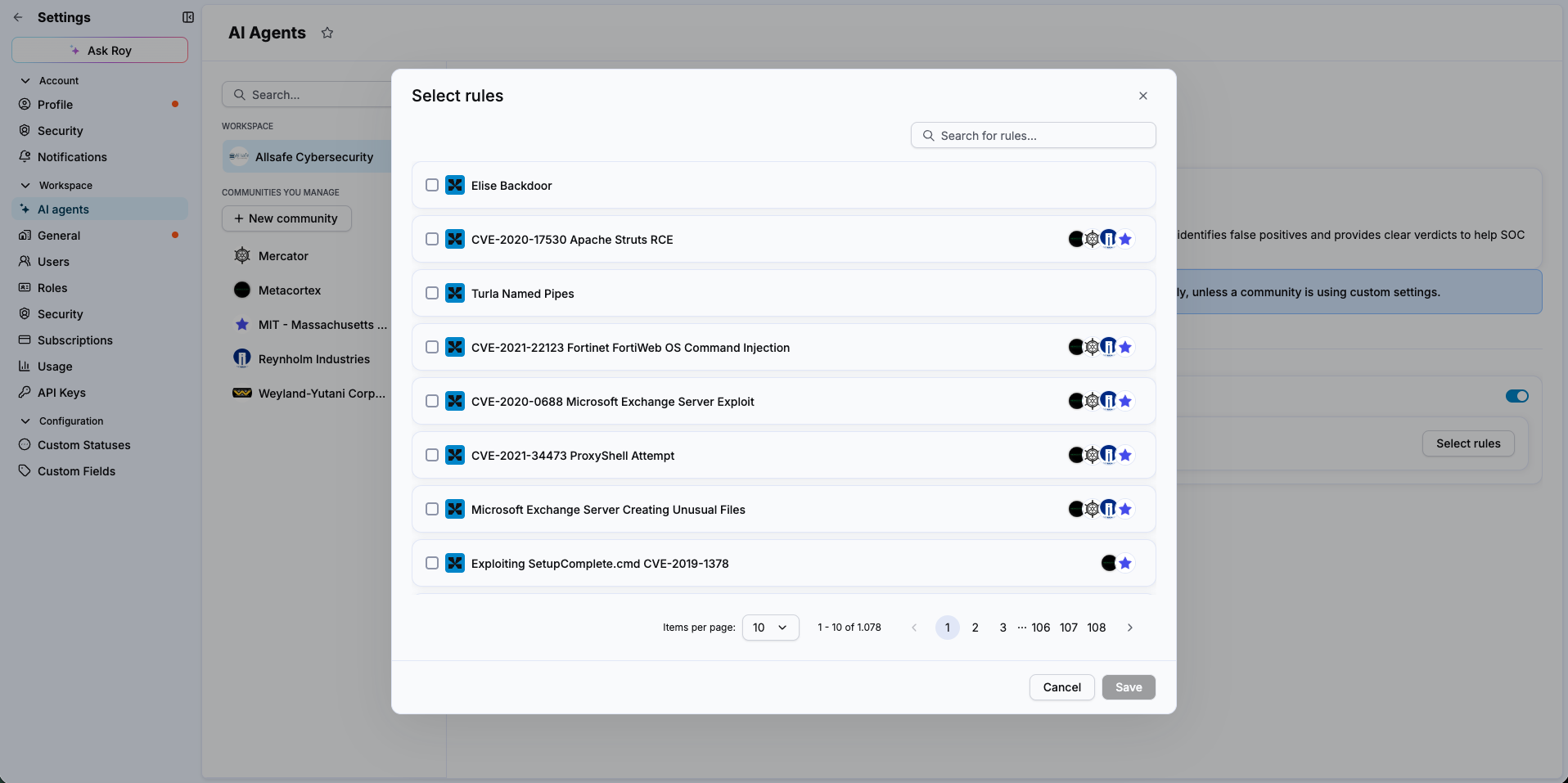Close the Select rules dialog

pyautogui.click(x=1143, y=96)
